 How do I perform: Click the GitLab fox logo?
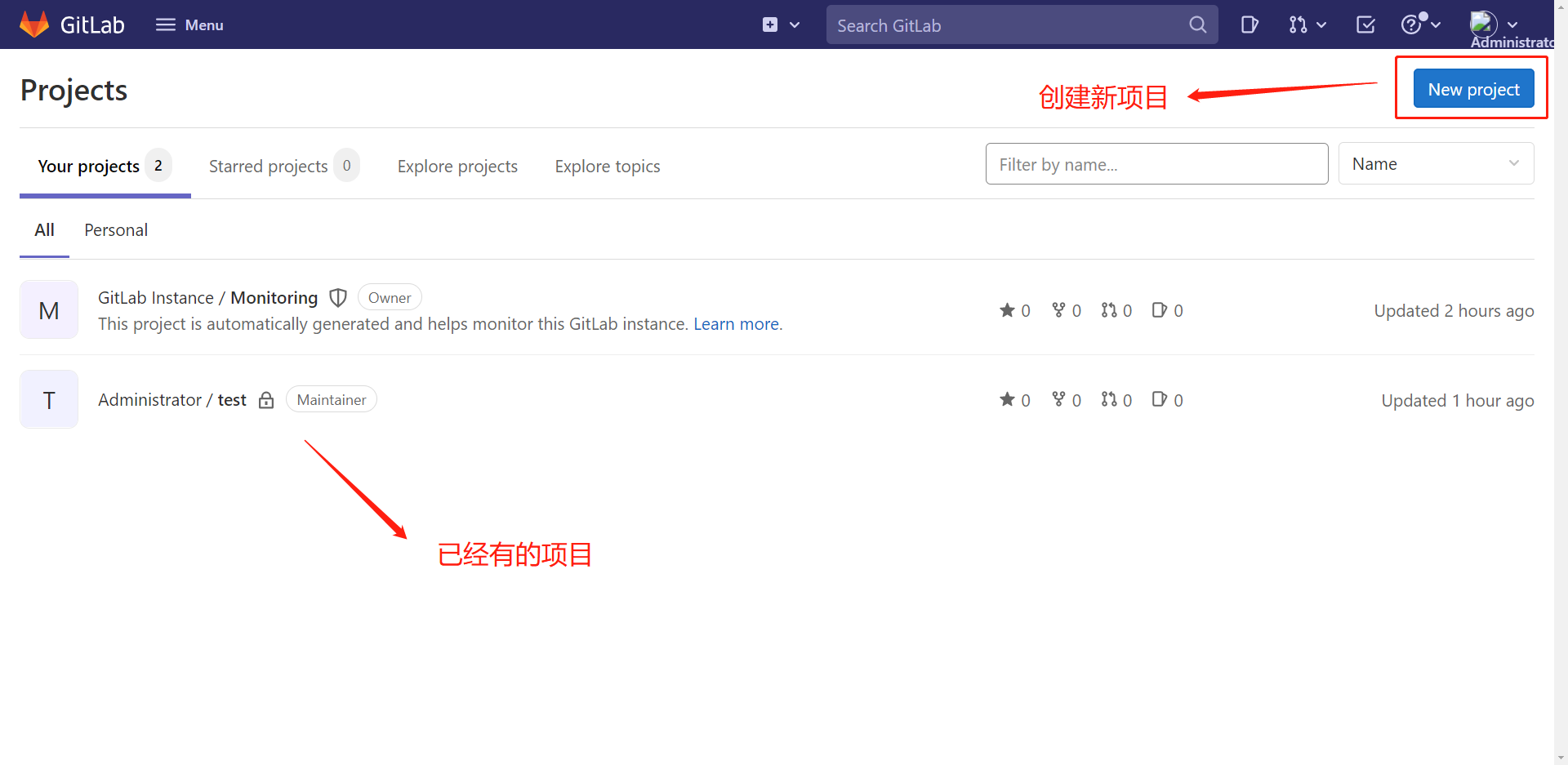click(34, 24)
